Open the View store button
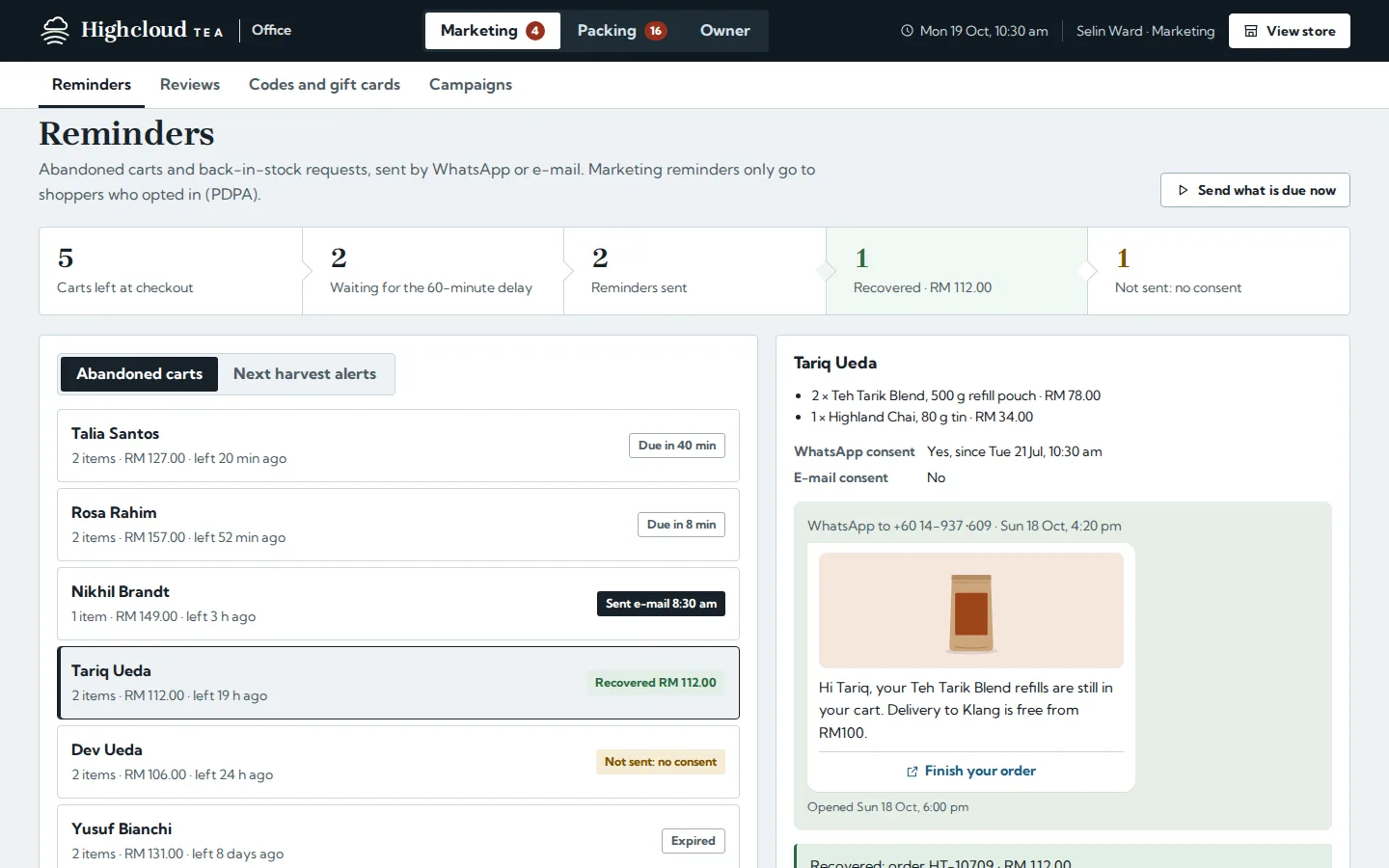The image size is (1389, 868). coord(1290,31)
